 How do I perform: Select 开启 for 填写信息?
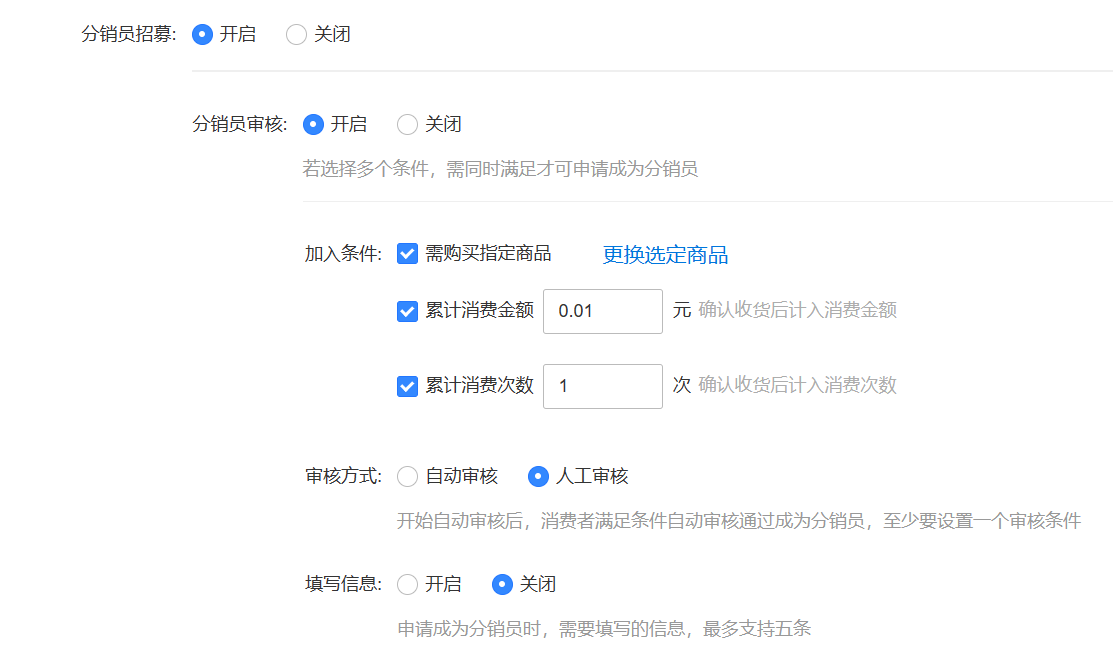pos(407,584)
